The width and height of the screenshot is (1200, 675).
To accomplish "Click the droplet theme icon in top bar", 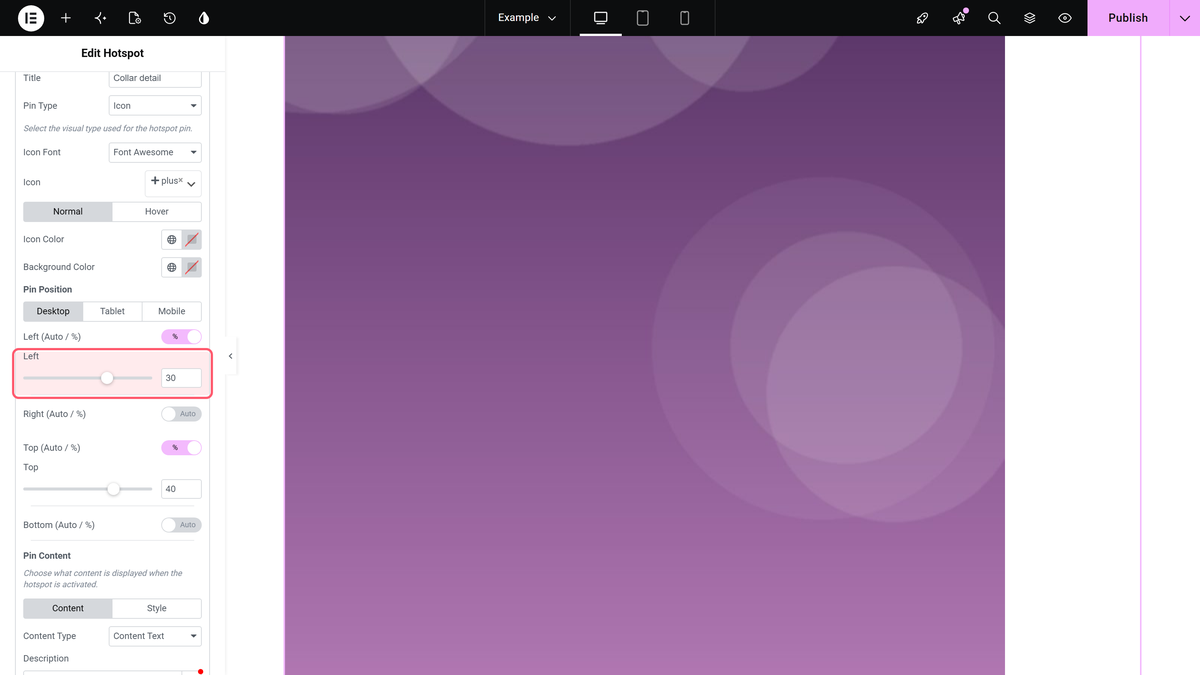I will (x=204, y=18).
